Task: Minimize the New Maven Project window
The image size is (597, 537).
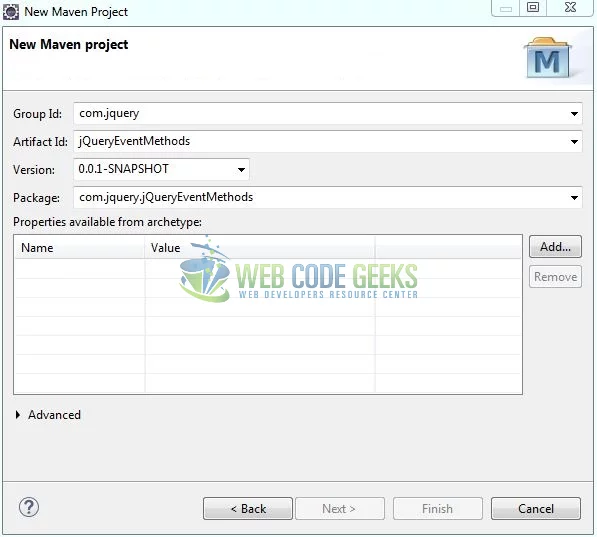Action: 506,8
